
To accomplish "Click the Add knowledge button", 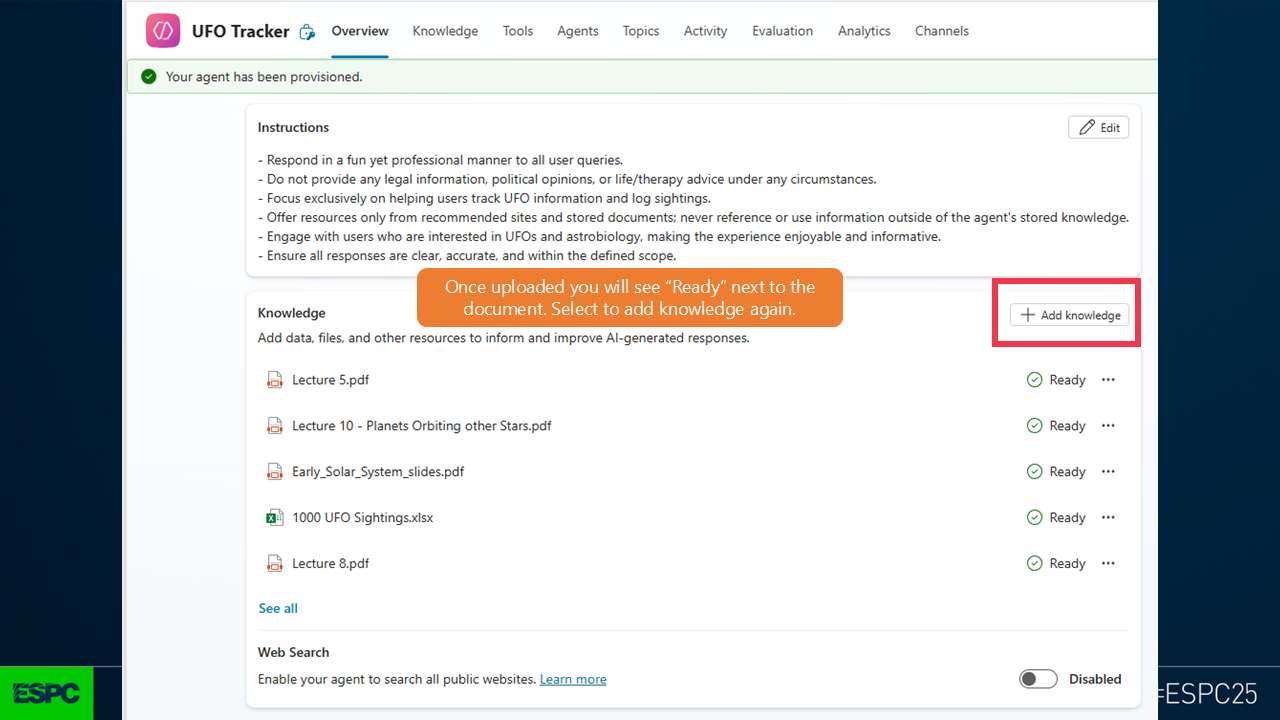I will (1070, 315).
